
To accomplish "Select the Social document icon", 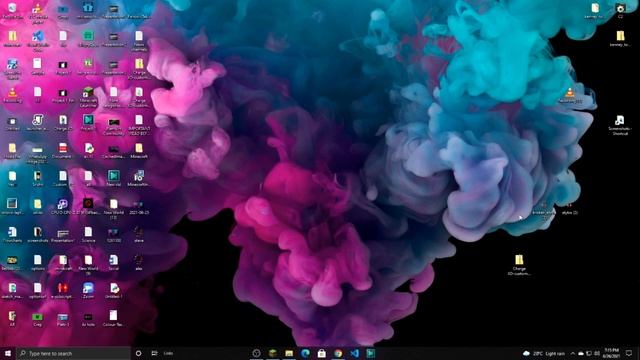I will pos(113,263).
